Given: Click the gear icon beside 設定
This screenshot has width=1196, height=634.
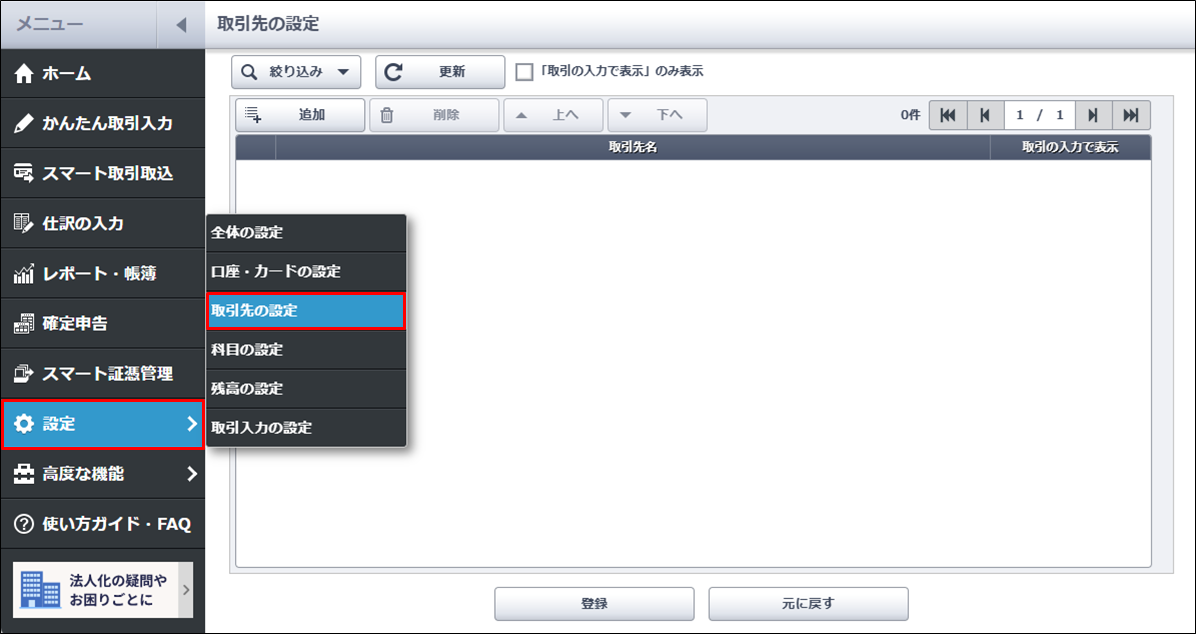Looking at the screenshot, I should [x=24, y=424].
